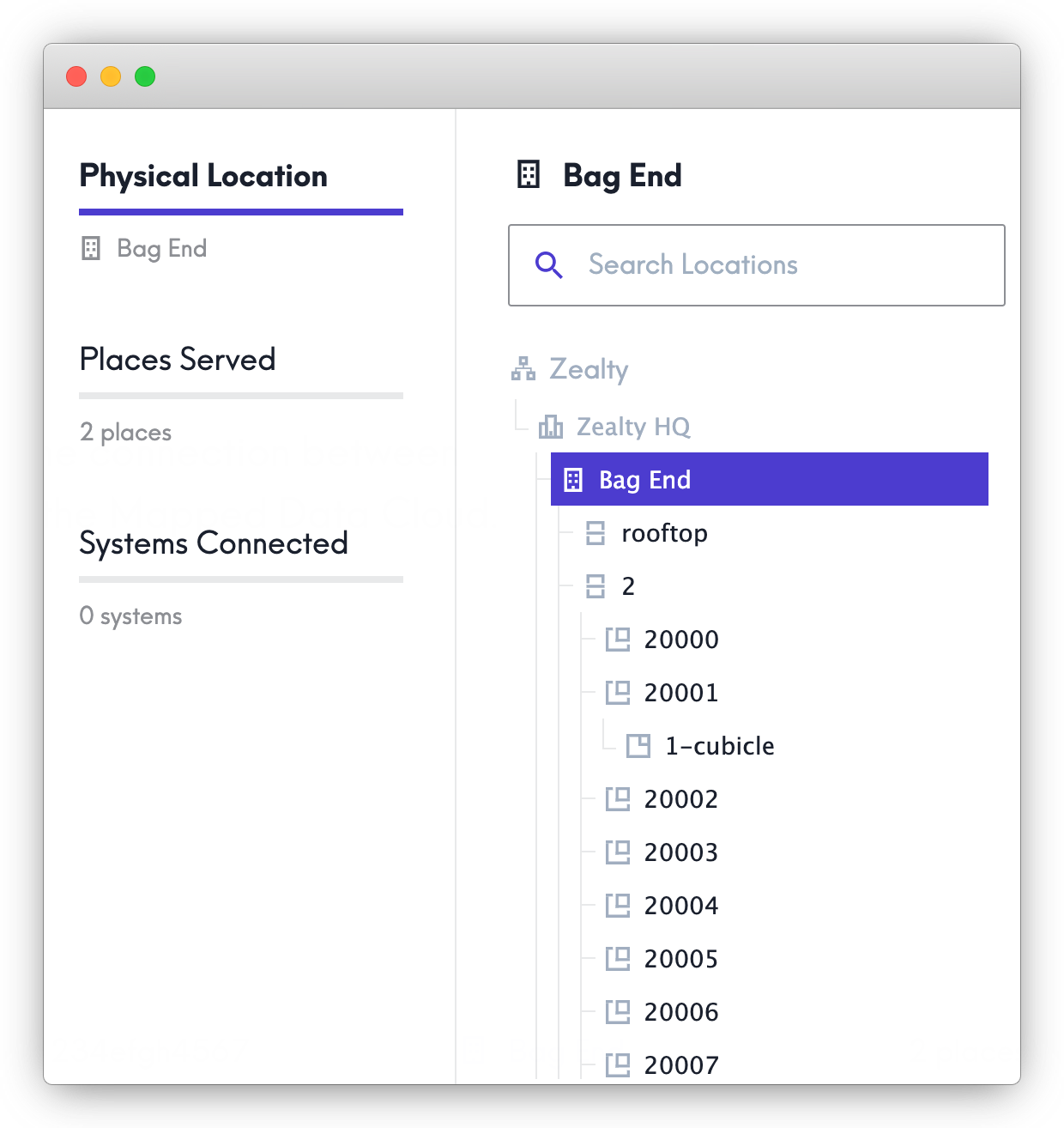Select the highlighted Bag End tree row
Screen dimensions: 1064x1128
tap(770, 479)
